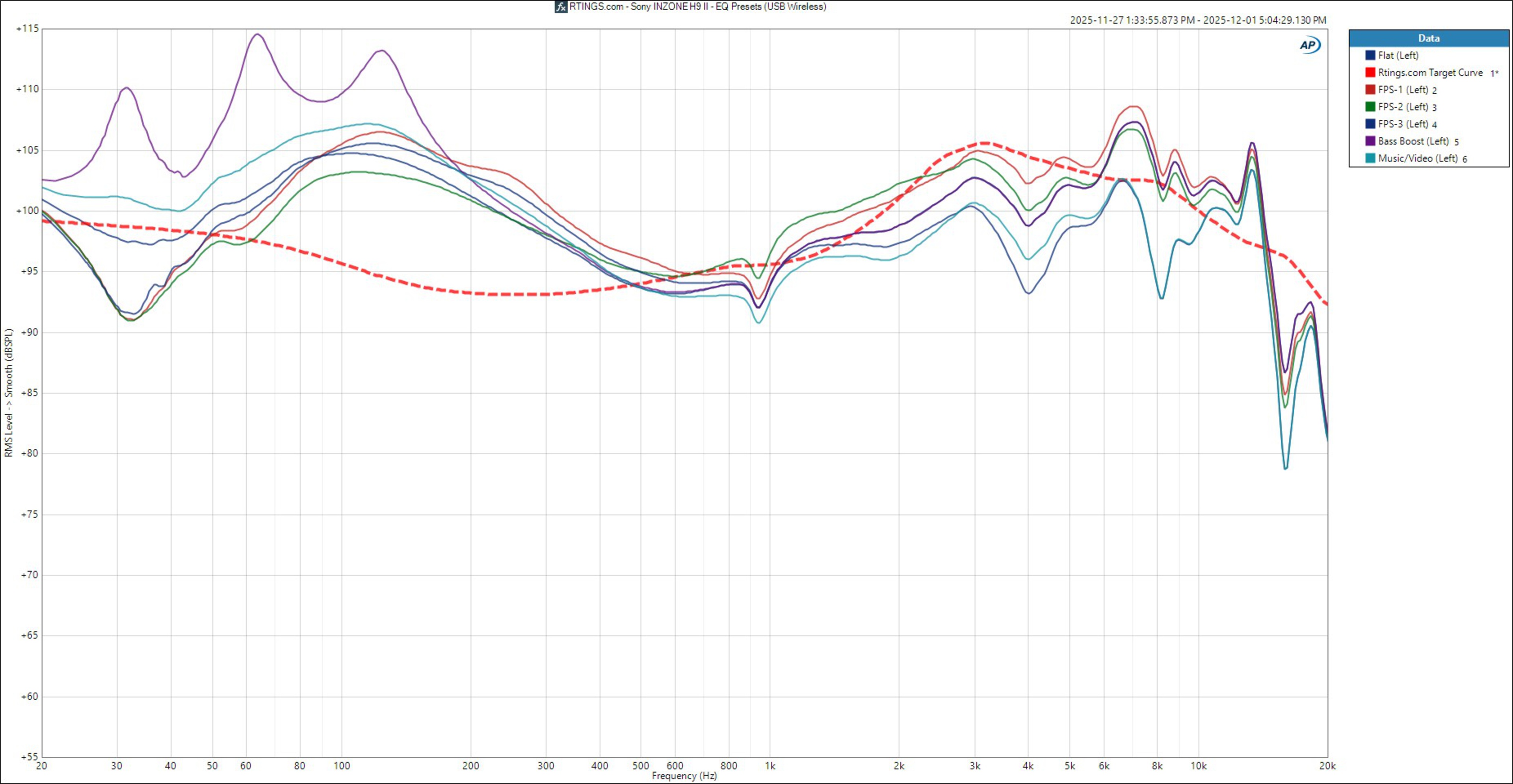The height and width of the screenshot is (784, 1513).
Task: Select the FPS-2 (Left) legend label
Action: pos(1403,107)
